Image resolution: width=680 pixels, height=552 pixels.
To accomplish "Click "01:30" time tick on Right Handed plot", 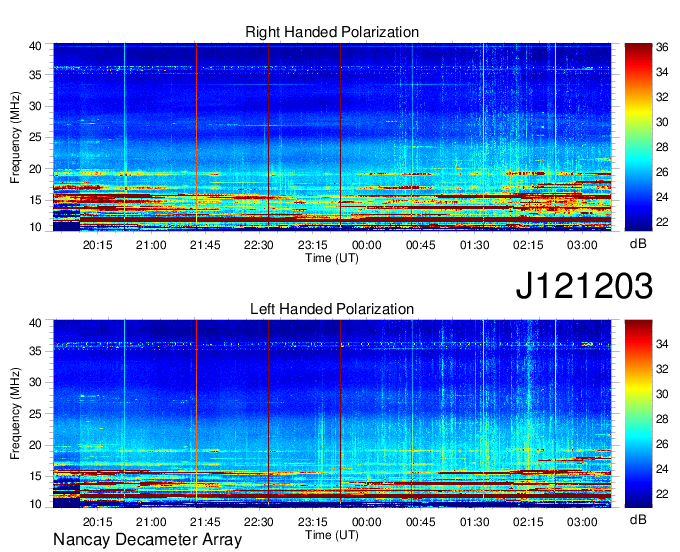I will point(474,245).
